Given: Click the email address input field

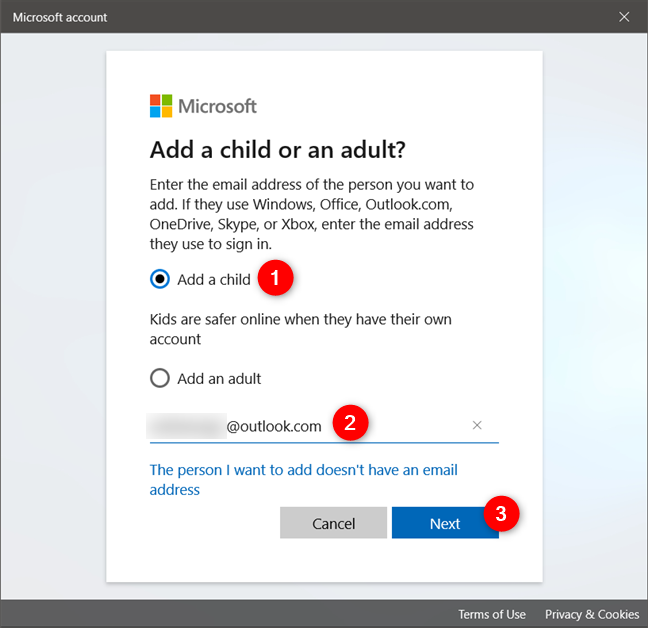Looking at the screenshot, I should (x=324, y=426).
